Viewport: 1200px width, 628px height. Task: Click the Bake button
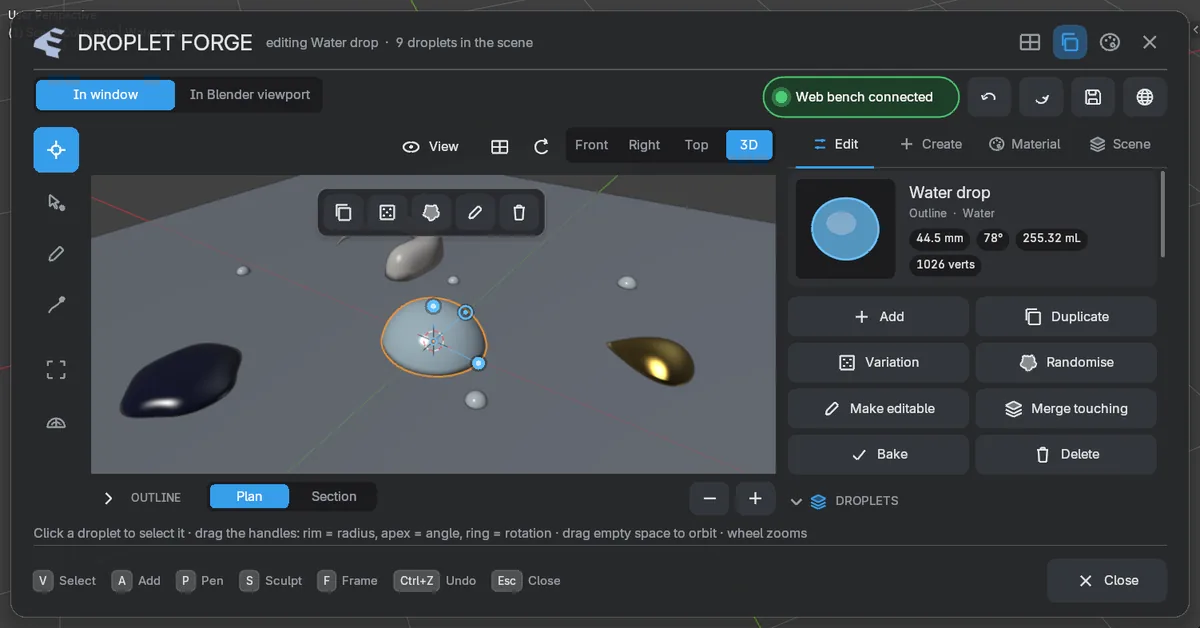point(878,454)
